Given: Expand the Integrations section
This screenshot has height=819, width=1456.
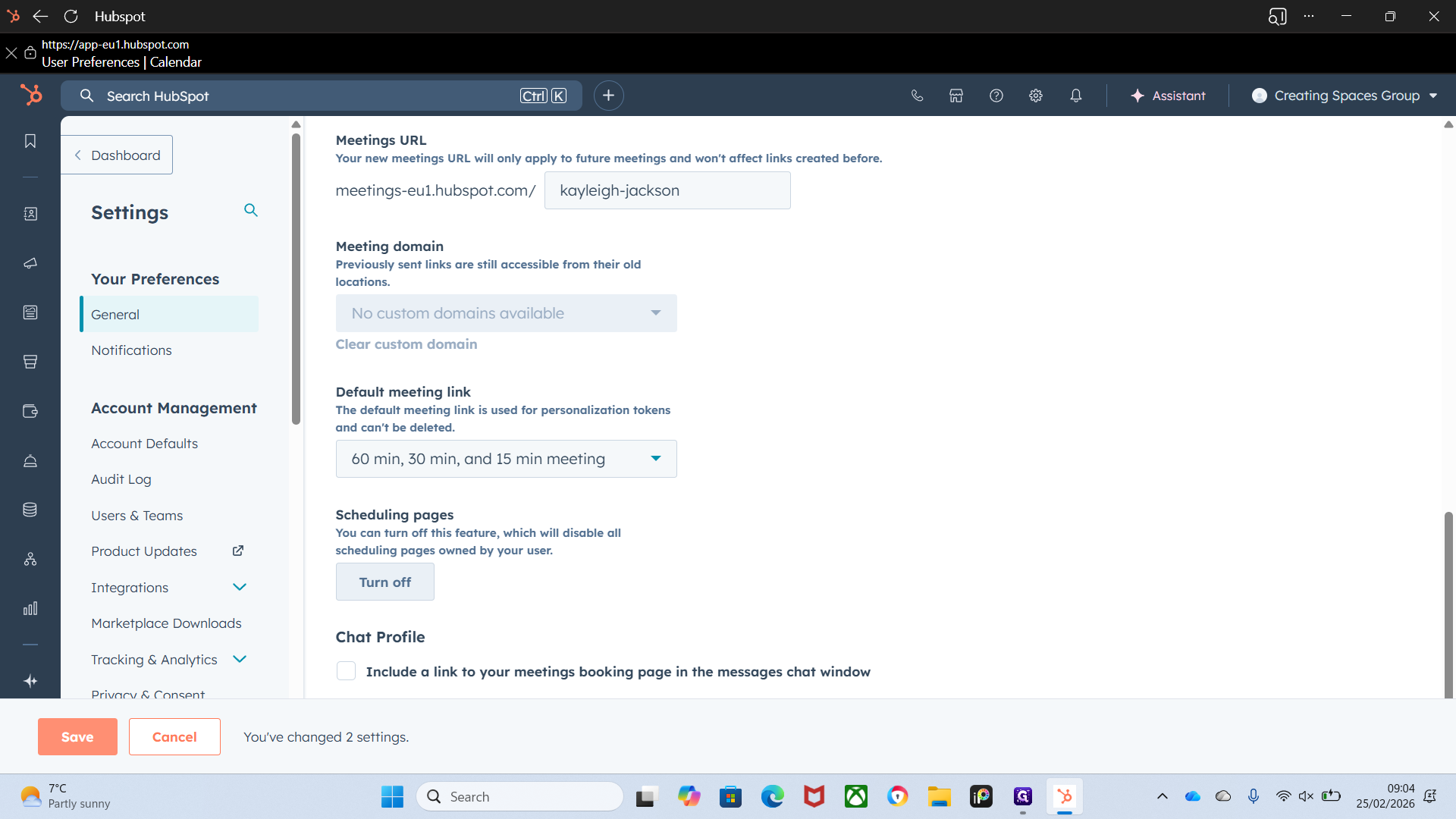Looking at the screenshot, I should point(240,587).
